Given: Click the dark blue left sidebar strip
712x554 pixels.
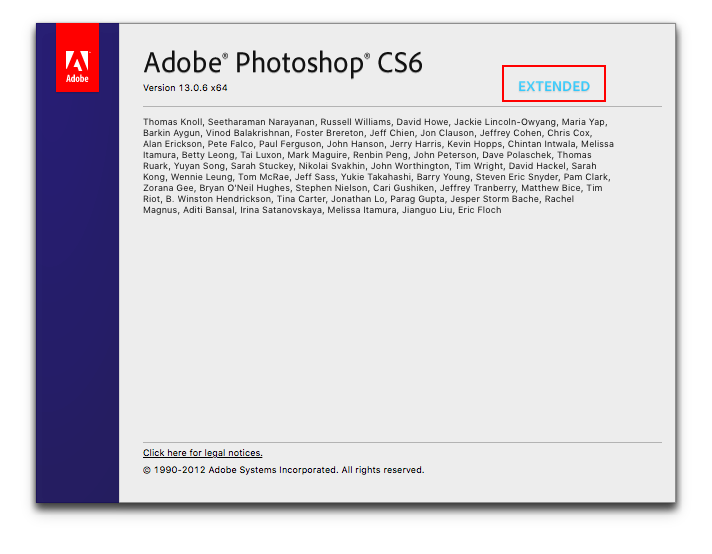Looking at the screenshot, I should pos(77,300).
